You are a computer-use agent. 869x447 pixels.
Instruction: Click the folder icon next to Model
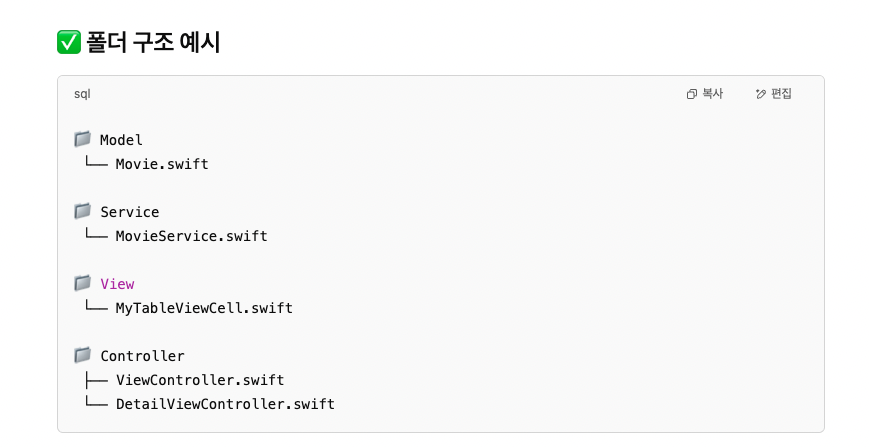[x=82, y=139]
